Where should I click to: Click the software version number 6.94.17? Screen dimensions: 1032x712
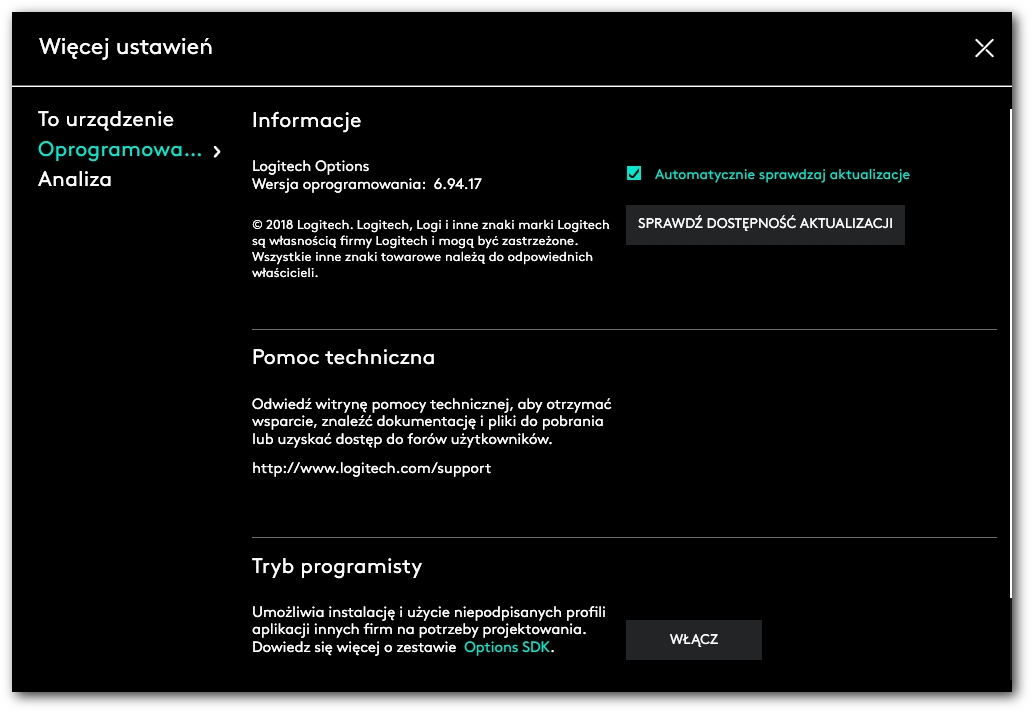pos(458,184)
